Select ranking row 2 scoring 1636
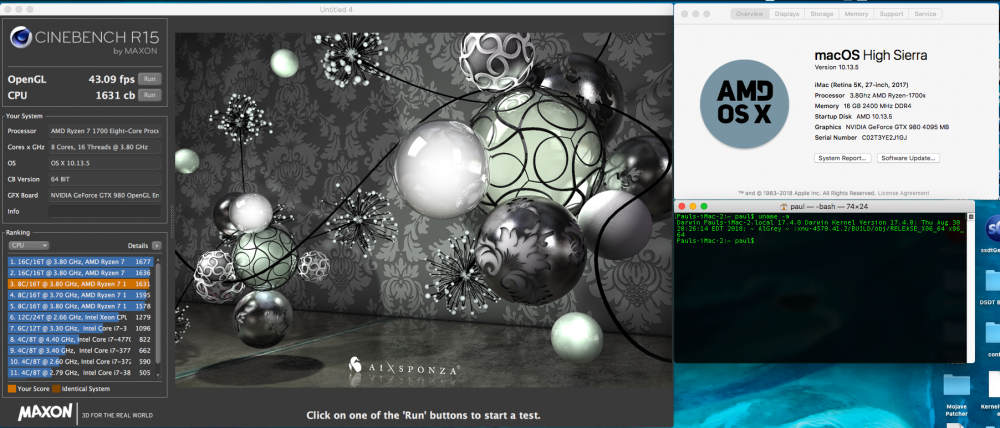Viewport: 1000px width, 428px height. click(x=80, y=272)
